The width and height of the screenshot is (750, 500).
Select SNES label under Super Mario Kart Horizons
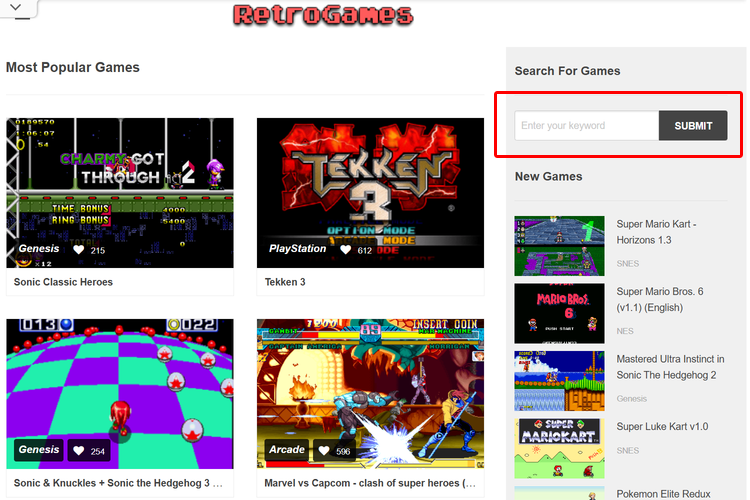pos(628,264)
